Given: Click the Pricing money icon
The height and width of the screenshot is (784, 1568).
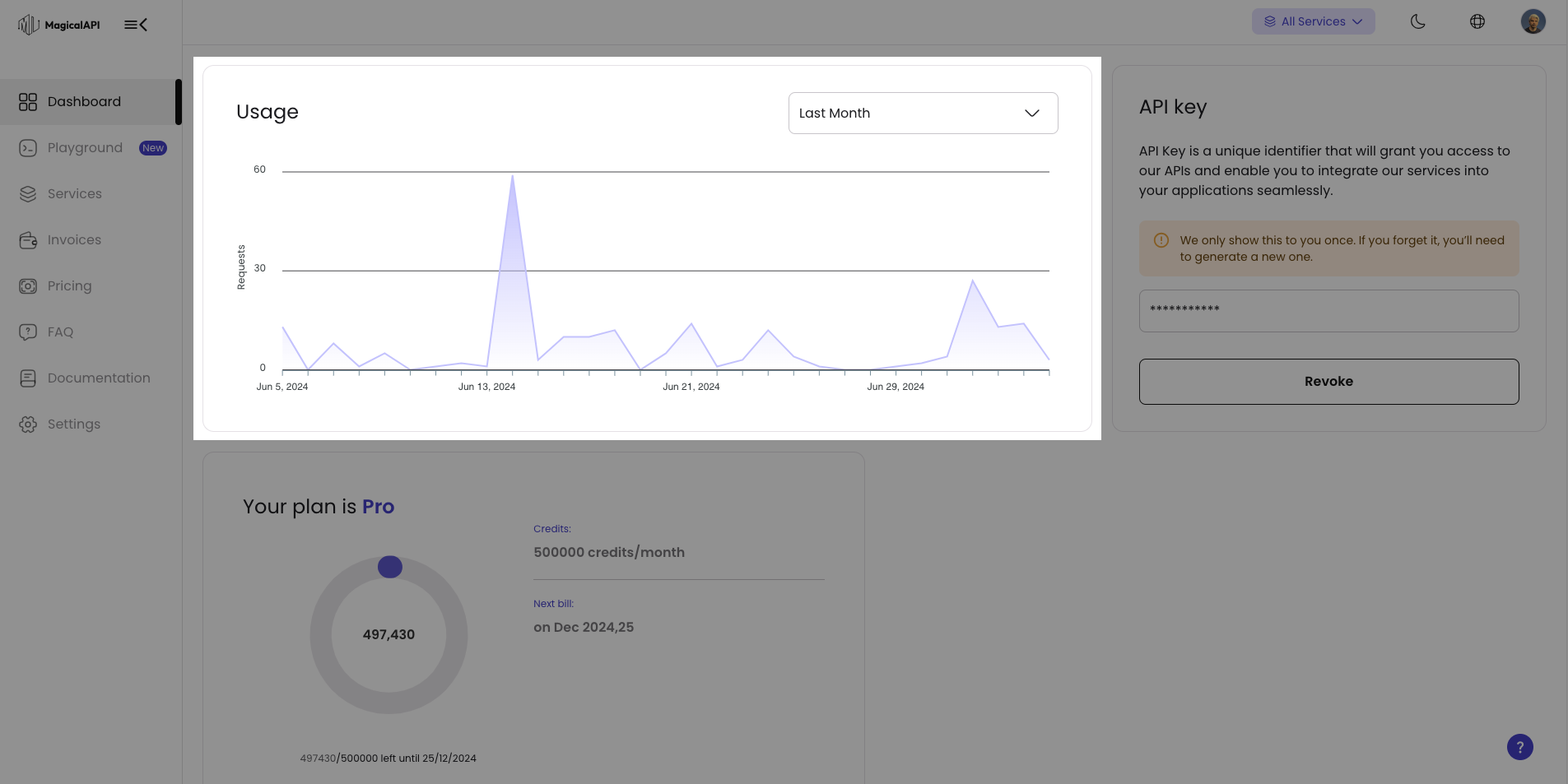Looking at the screenshot, I should (x=28, y=286).
